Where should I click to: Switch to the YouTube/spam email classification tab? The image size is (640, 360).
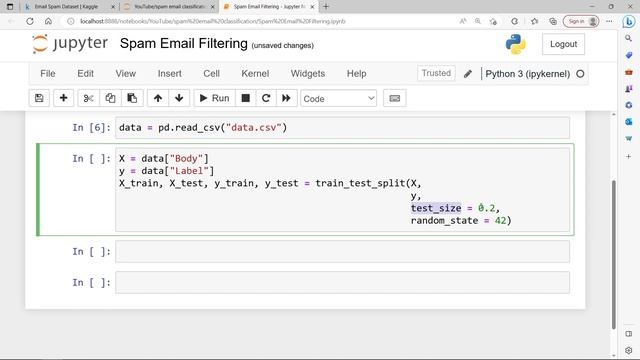169,7
